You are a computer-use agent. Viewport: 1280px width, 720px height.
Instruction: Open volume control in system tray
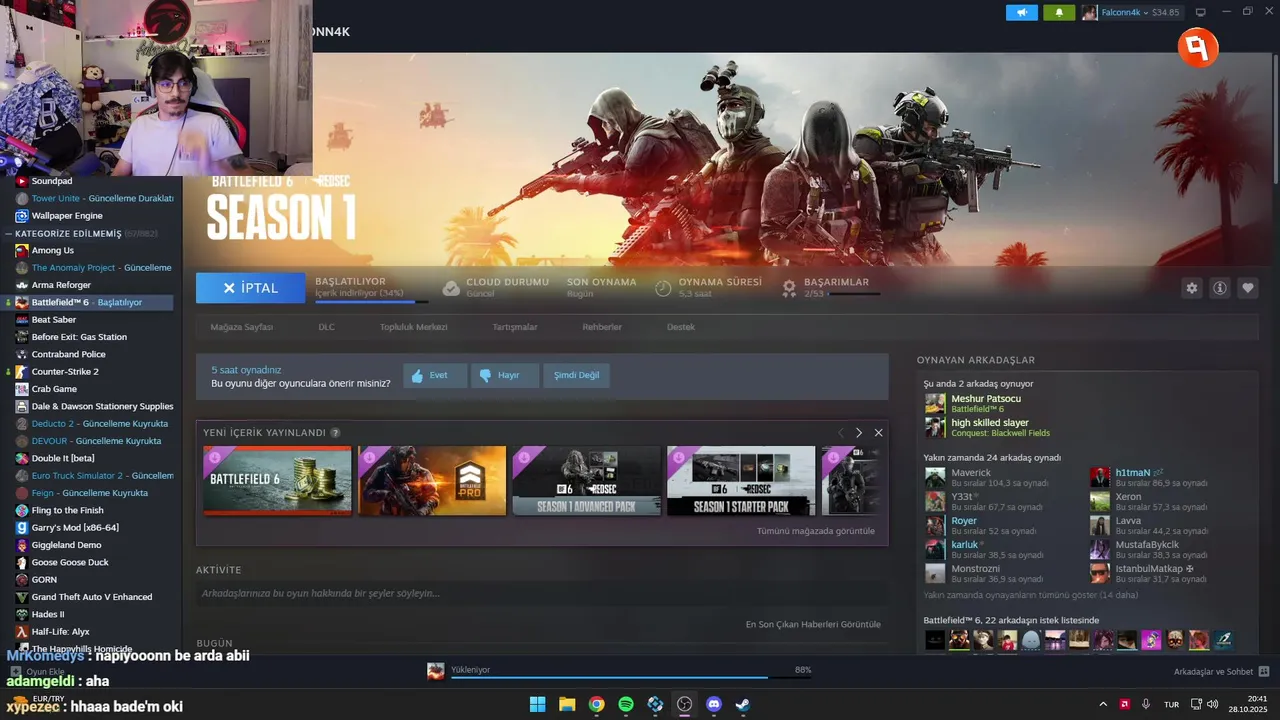pos(1212,704)
